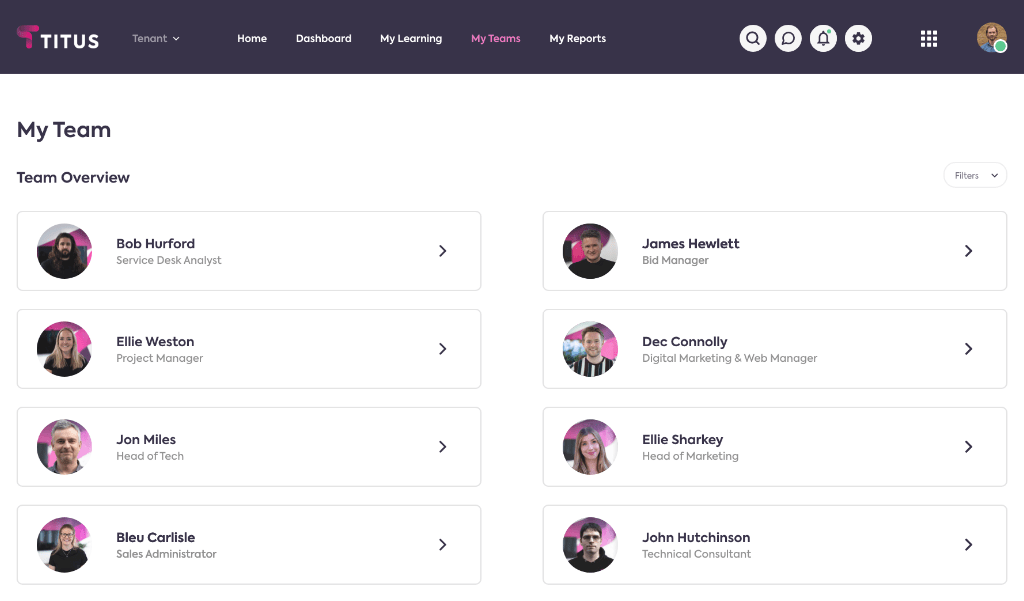Expand the Tenant dropdown
The image size is (1024, 601).
tap(156, 39)
